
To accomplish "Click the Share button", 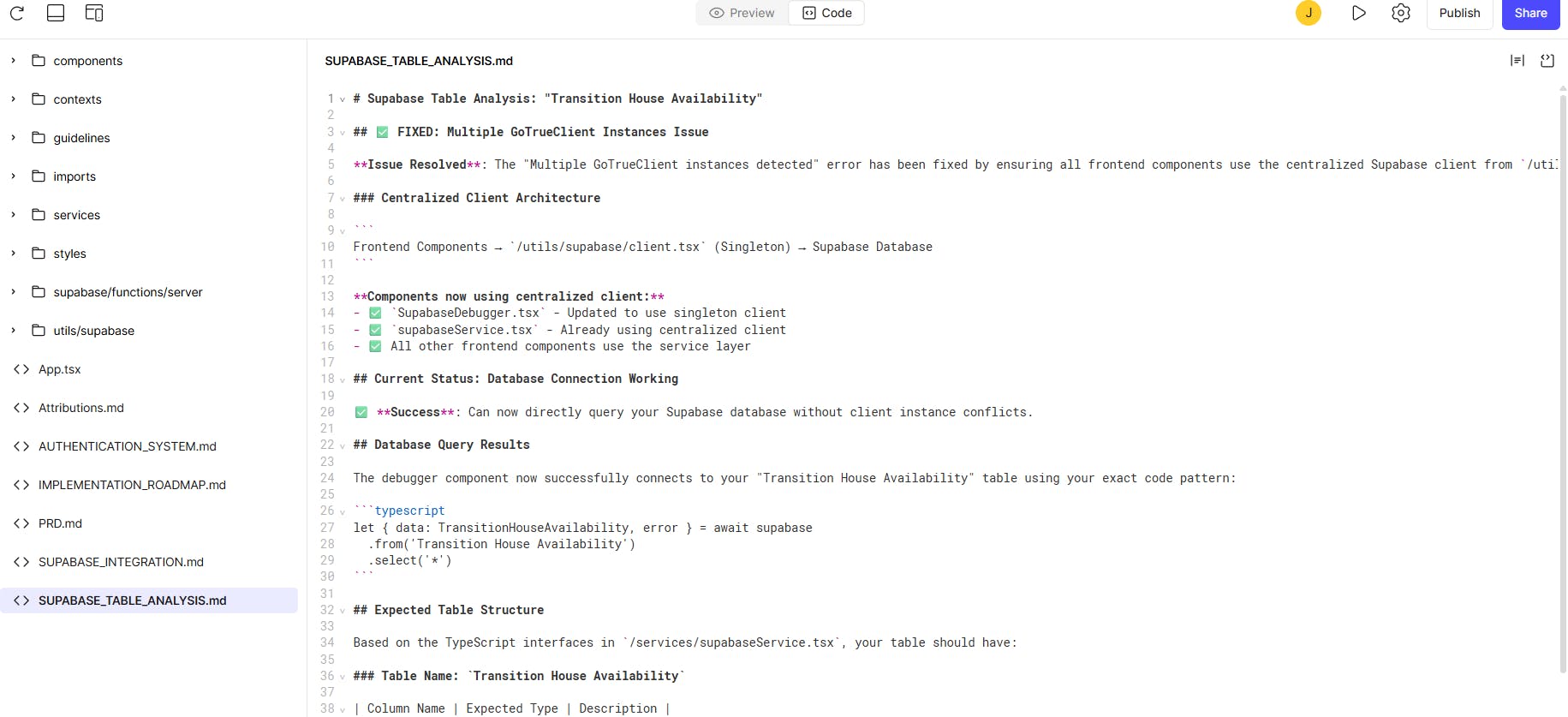I will pos(1530,13).
